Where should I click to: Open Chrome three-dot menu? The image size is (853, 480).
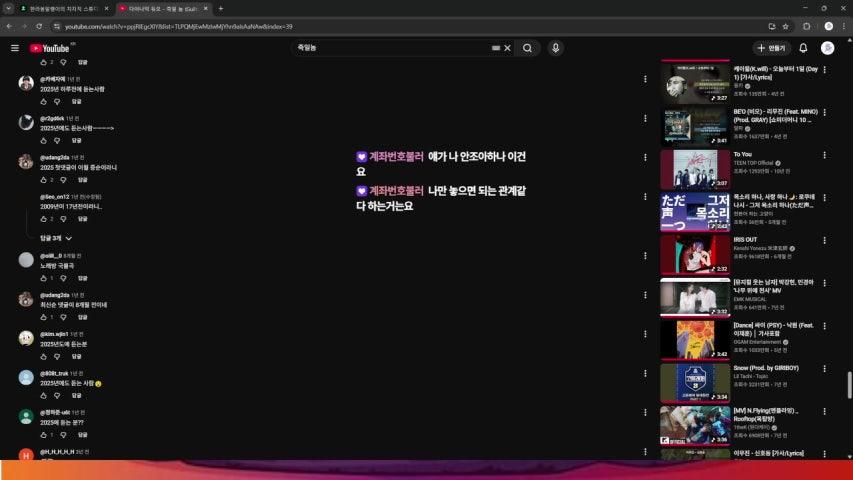tap(844, 26)
